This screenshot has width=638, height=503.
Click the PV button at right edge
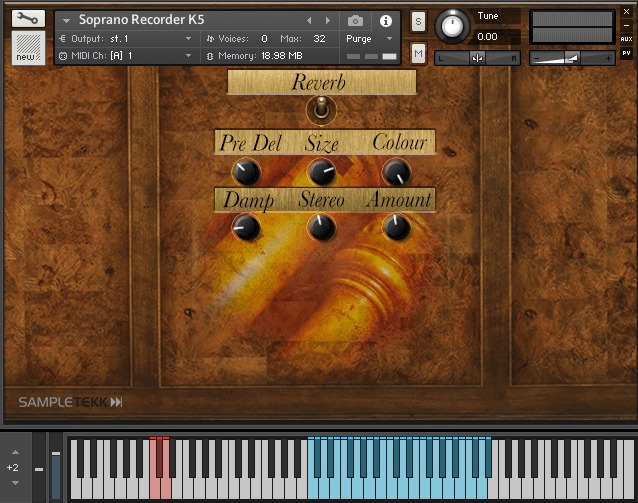tap(627, 52)
